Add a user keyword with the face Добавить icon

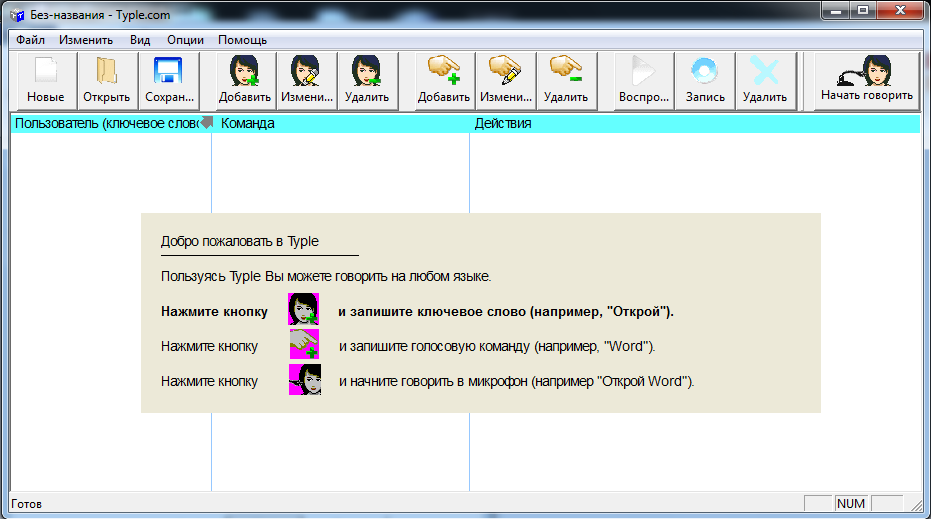point(245,80)
